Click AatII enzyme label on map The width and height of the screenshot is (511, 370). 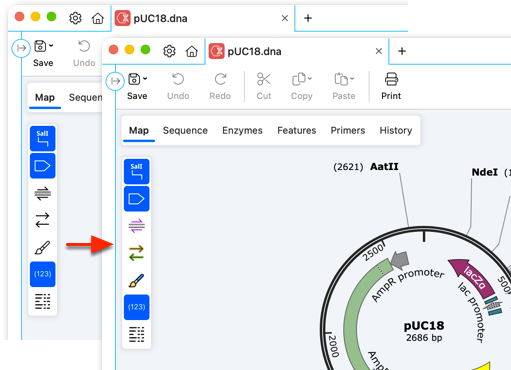click(384, 166)
